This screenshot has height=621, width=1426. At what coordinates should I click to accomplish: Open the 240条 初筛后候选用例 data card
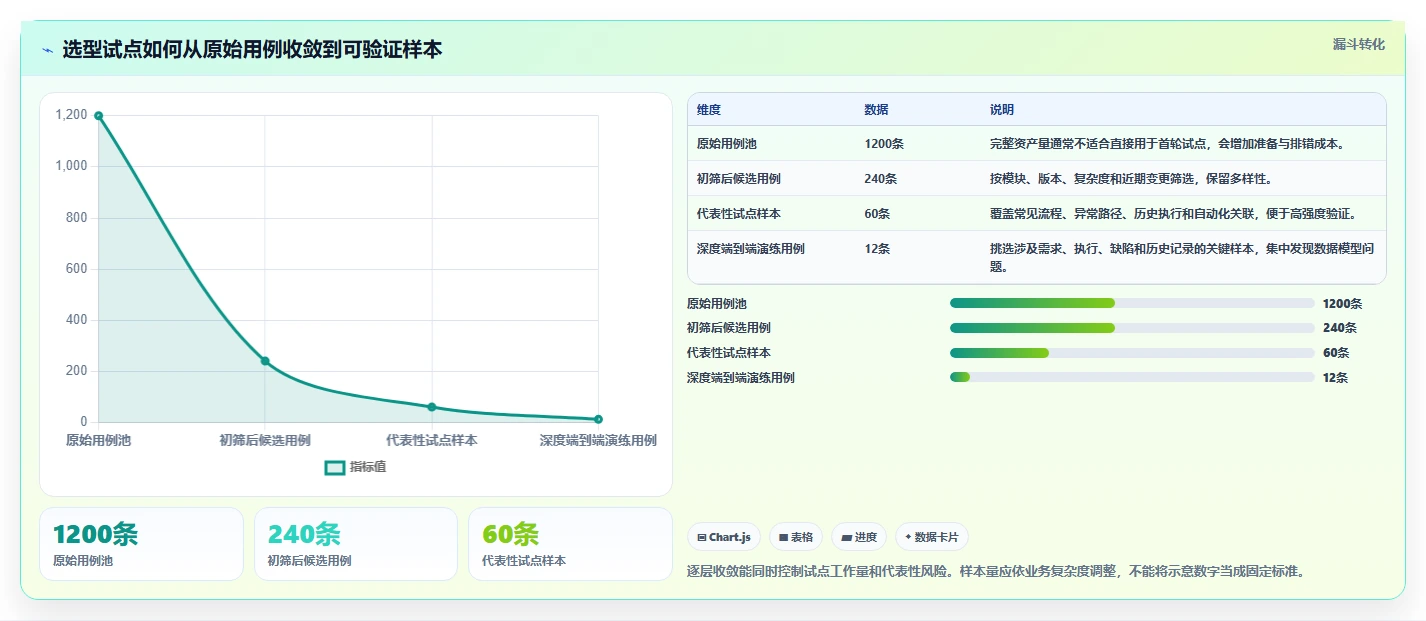pos(356,544)
